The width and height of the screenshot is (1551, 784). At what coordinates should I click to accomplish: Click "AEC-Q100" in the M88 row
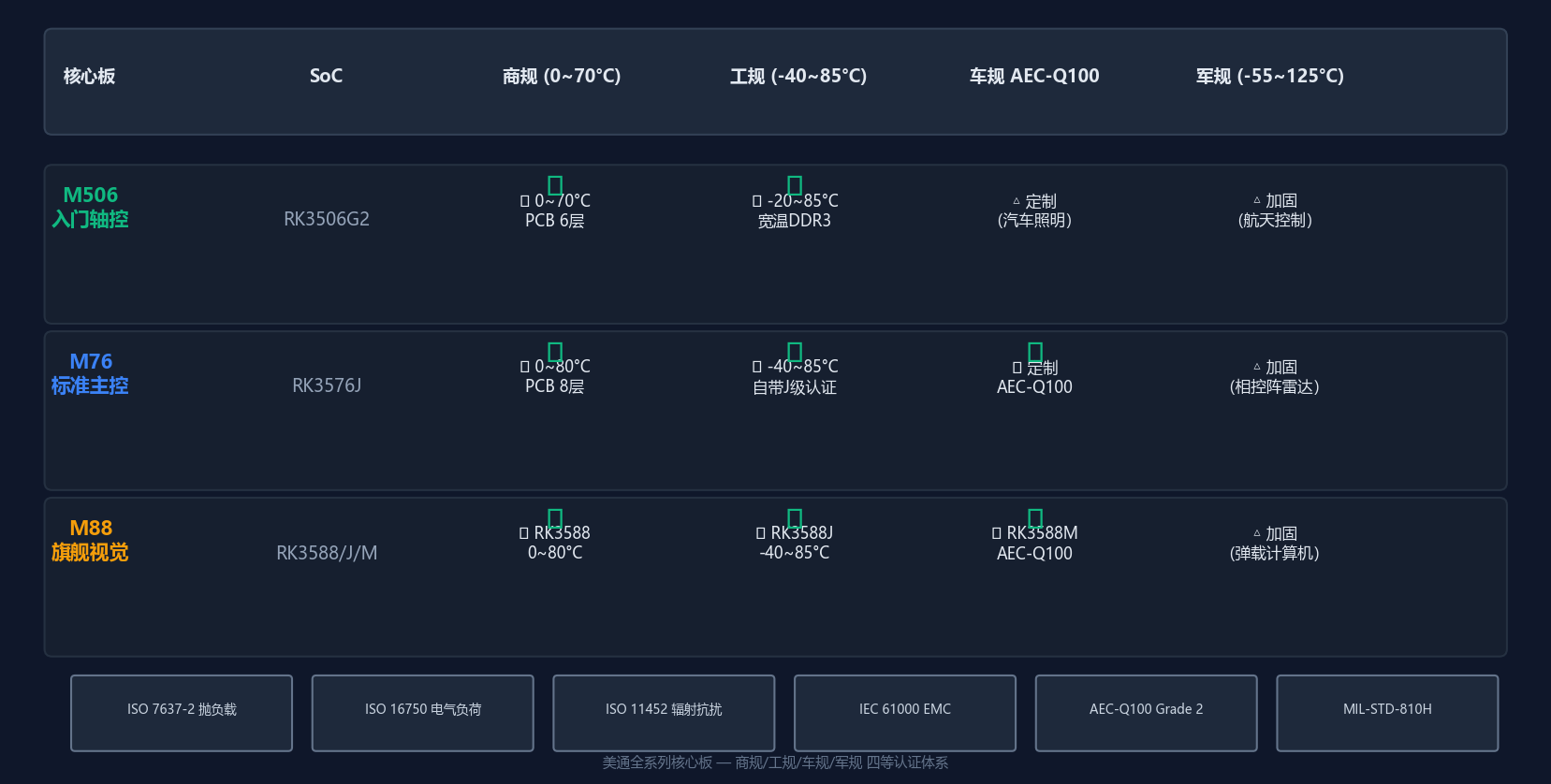click(1034, 554)
